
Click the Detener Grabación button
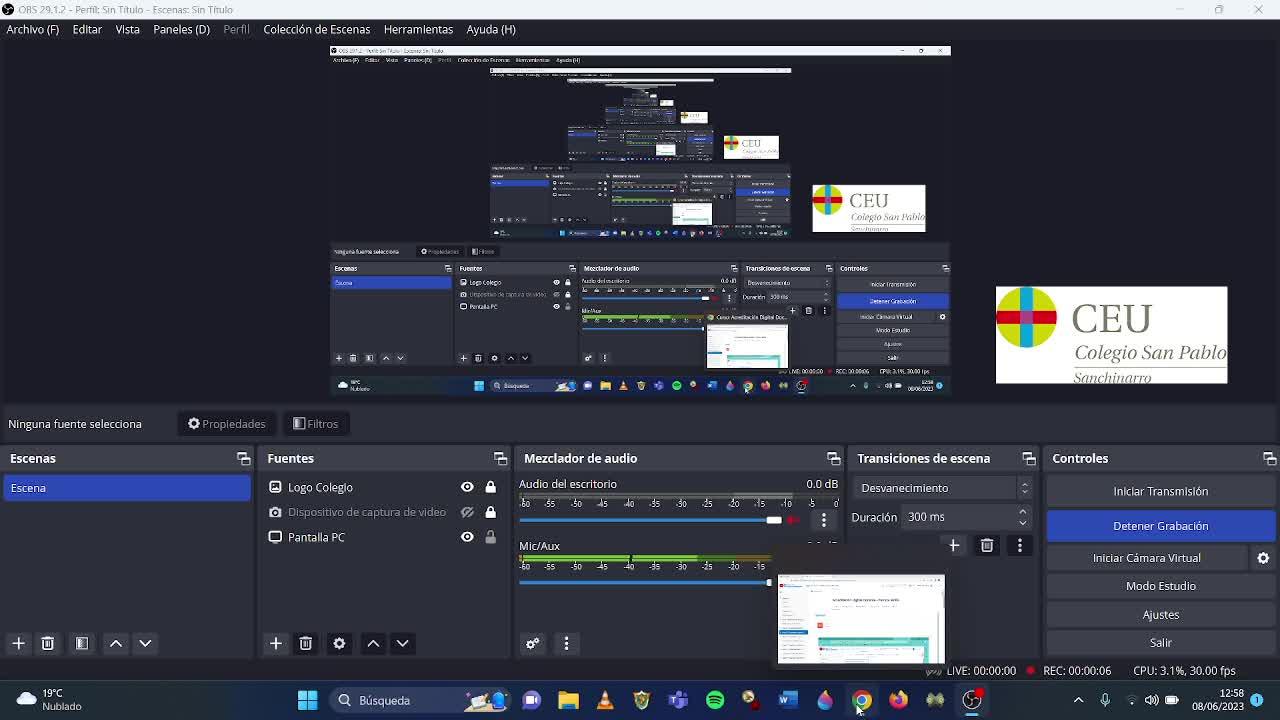(x=1160, y=526)
